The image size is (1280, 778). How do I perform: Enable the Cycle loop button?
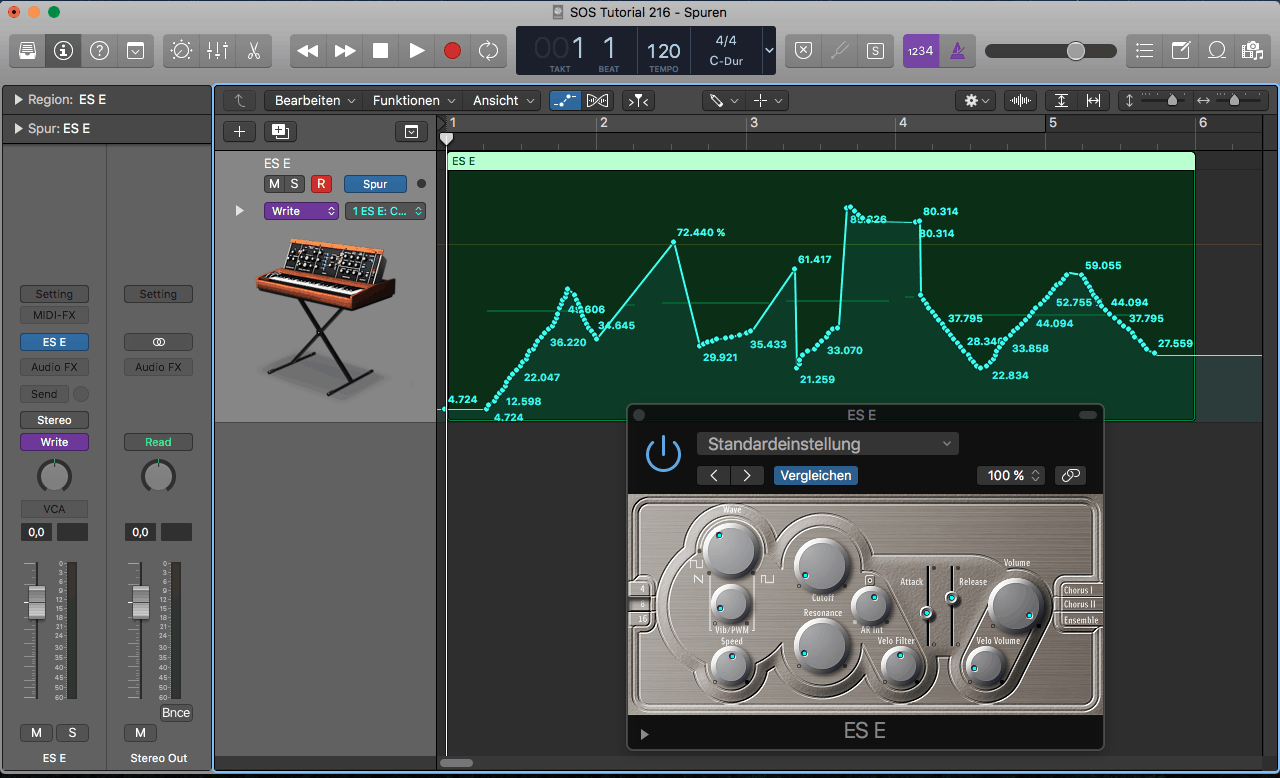488,50
